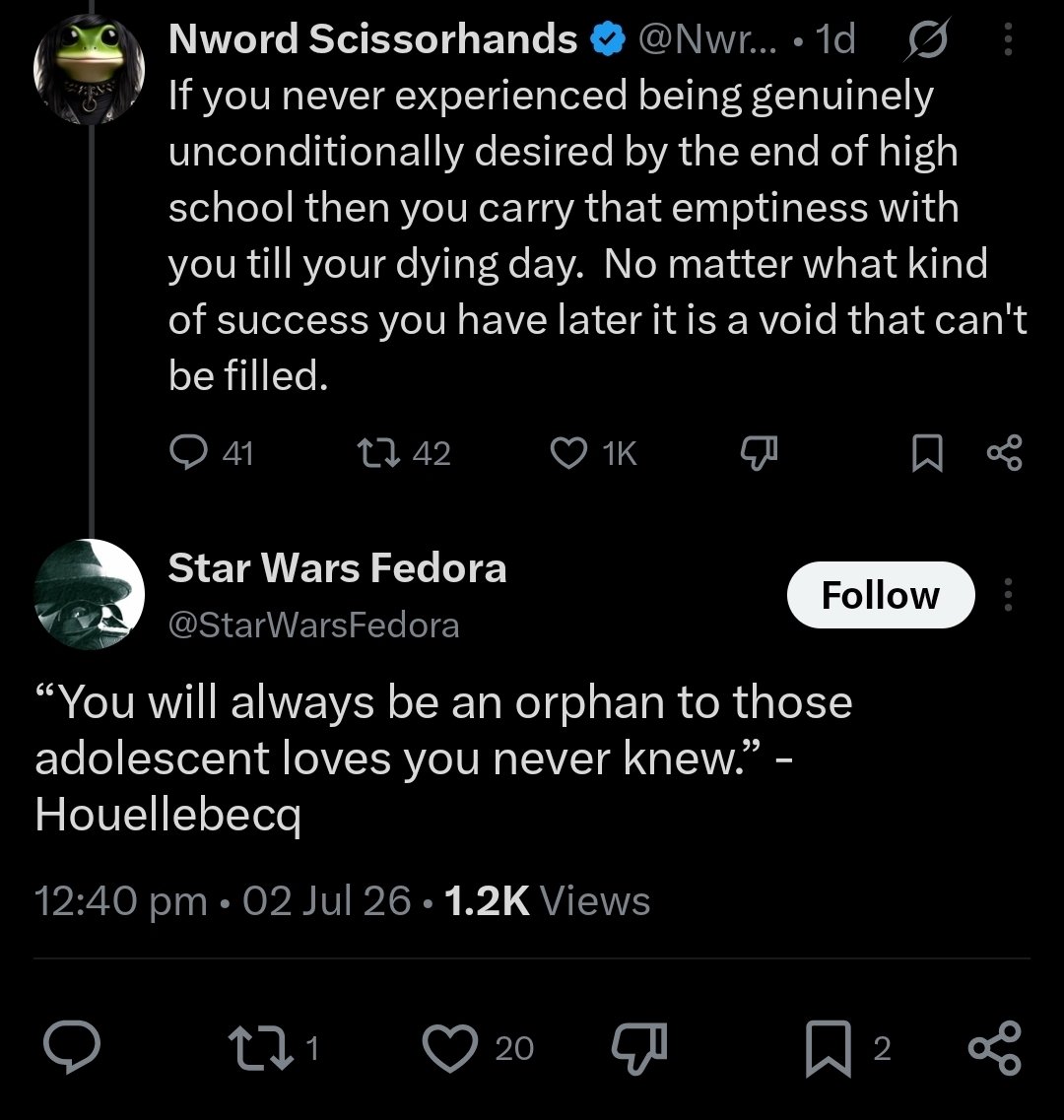Open the fedora hat avatar profile
The height and width of the screenshot is (1120, 1064).
coord(90,594)
